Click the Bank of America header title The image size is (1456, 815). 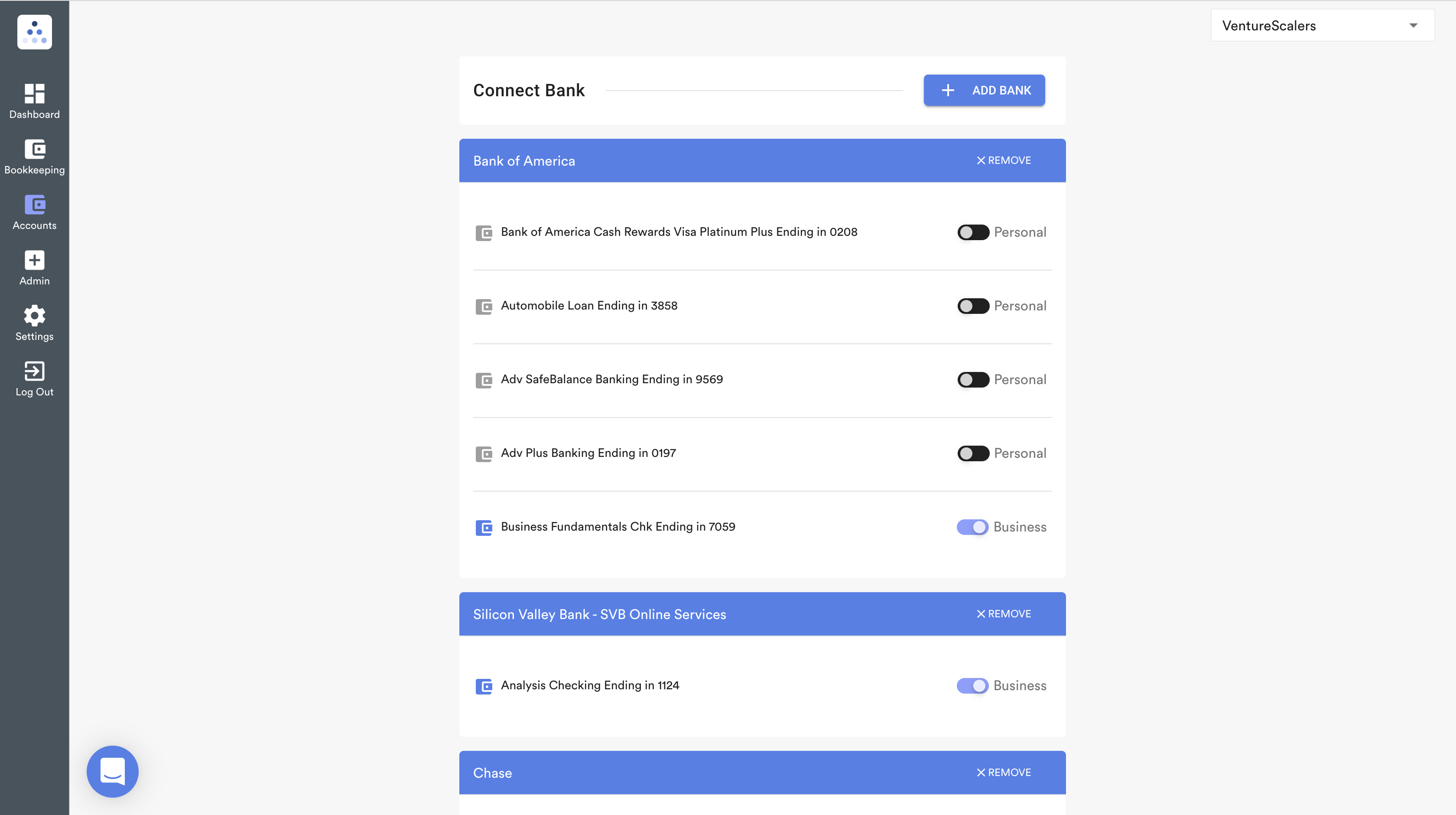[x=524, y=161]
